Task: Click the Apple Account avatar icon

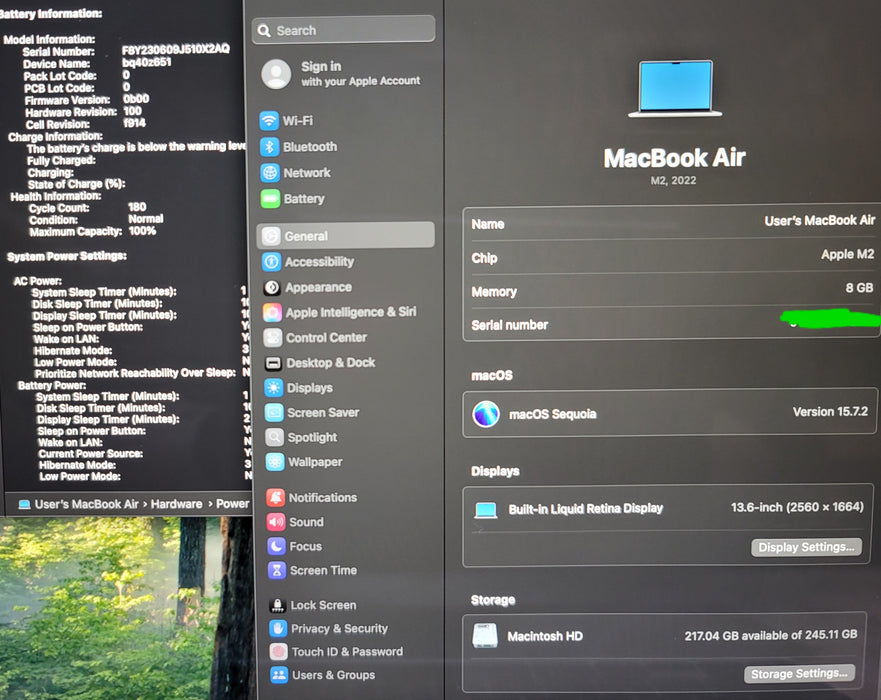Action: pyautogui.click(x=276, y=74)
